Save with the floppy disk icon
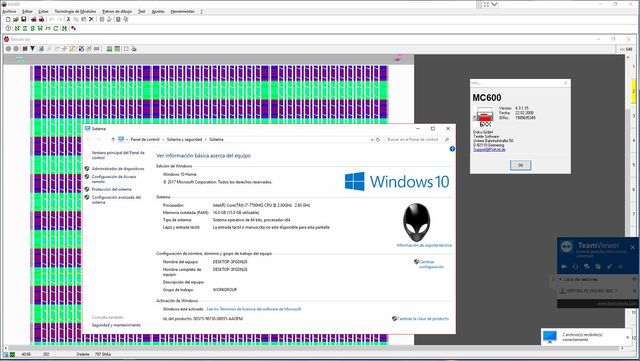Image resolution: width=640 pixels, height=361 pixels. point(24,19)
